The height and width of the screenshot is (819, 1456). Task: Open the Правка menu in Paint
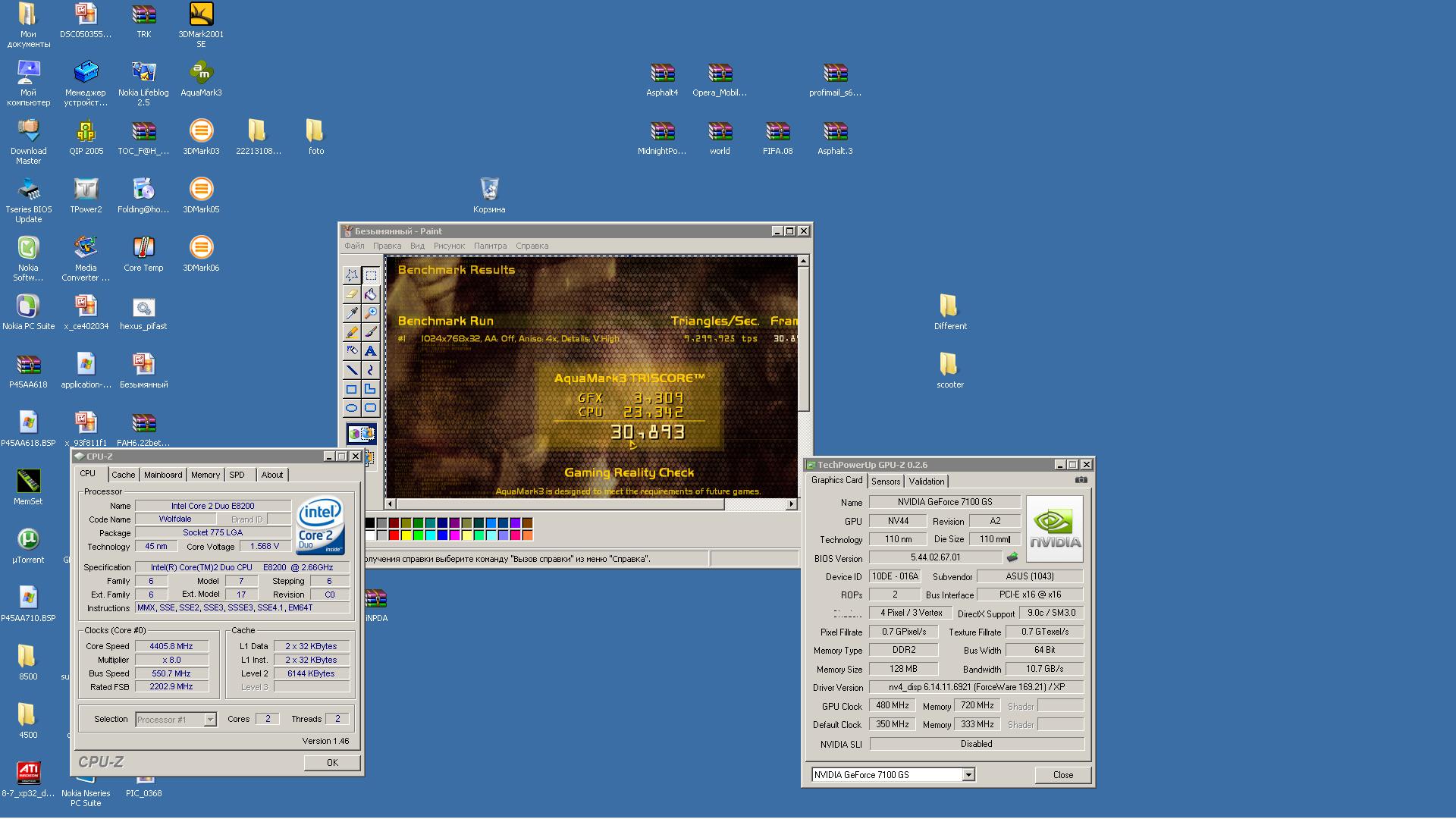[387, 246]
